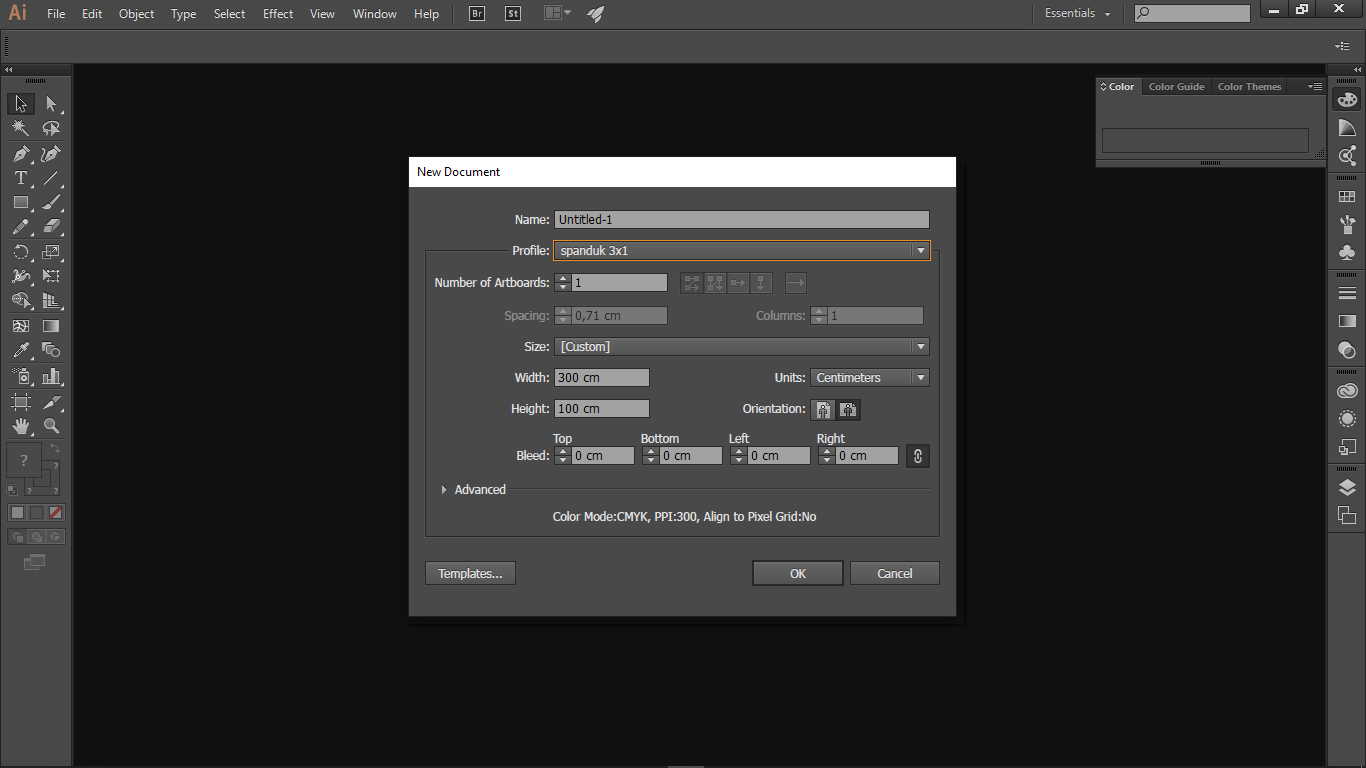The image size is (1366, 768).
Task: Open the Units dropdown
Action: pos(870,378)
